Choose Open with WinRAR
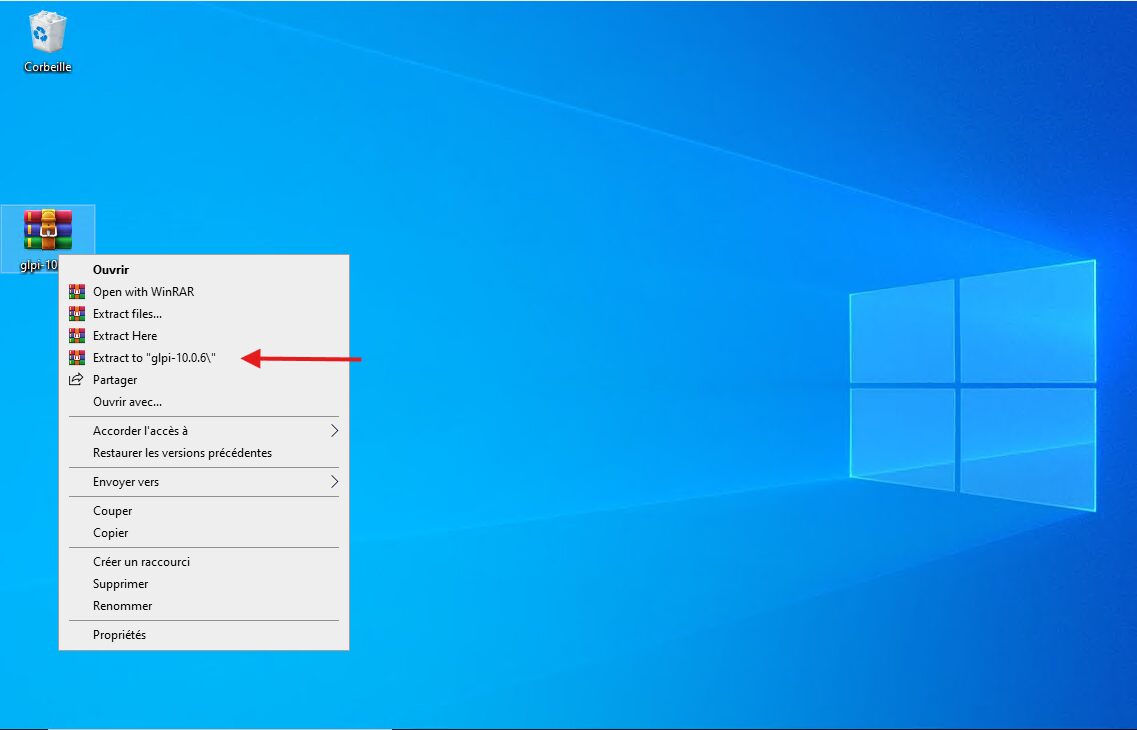 pos(204,291)
